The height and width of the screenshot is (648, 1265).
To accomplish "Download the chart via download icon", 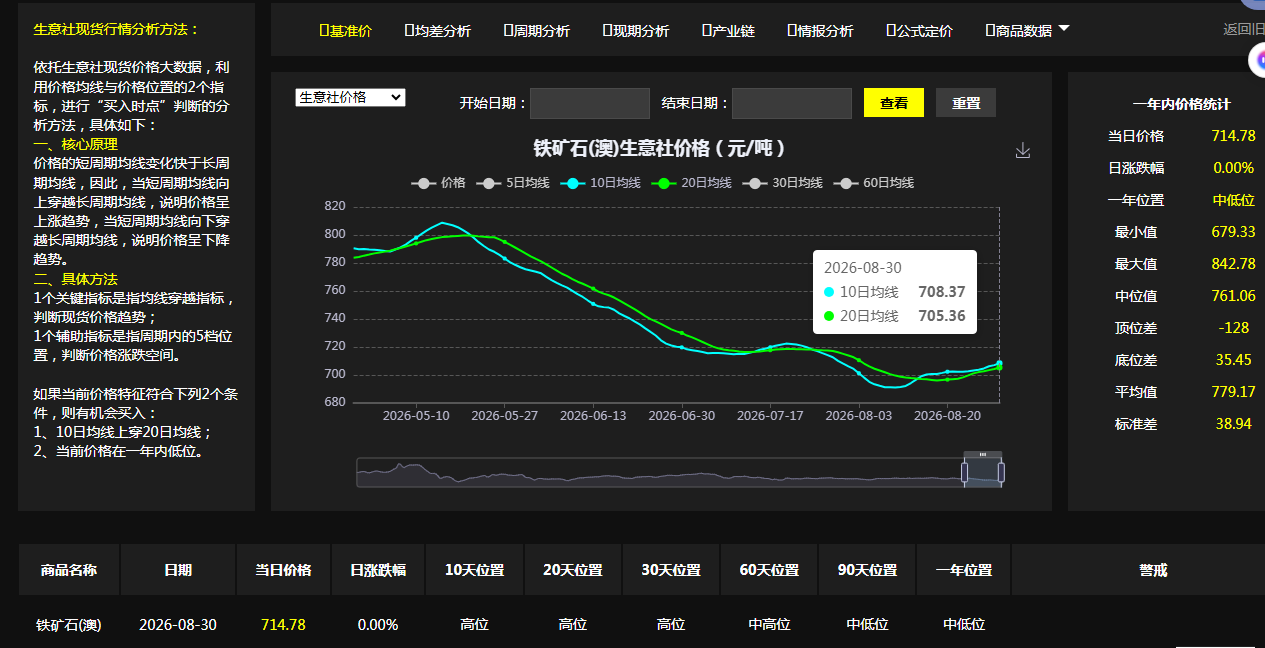I will pos(1022,150).
